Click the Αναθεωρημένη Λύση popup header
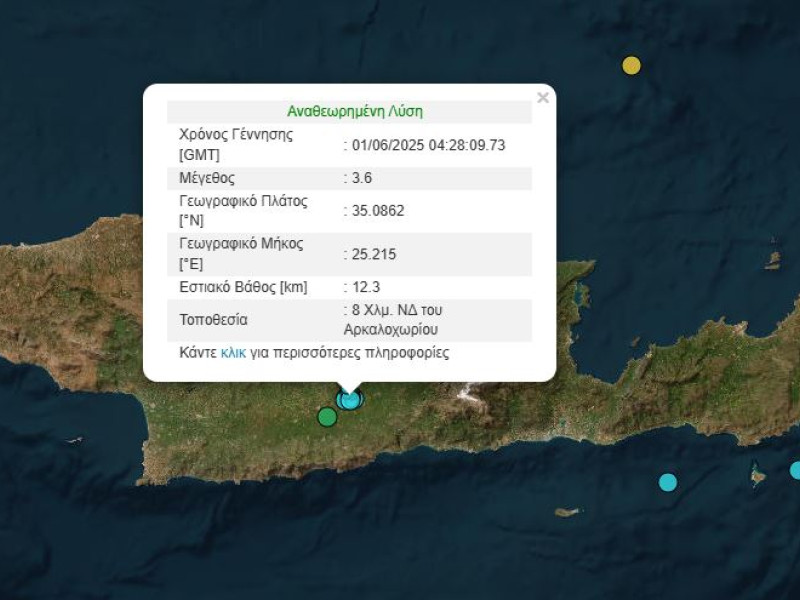Screen dimensions: 800x600 point(356,110)
